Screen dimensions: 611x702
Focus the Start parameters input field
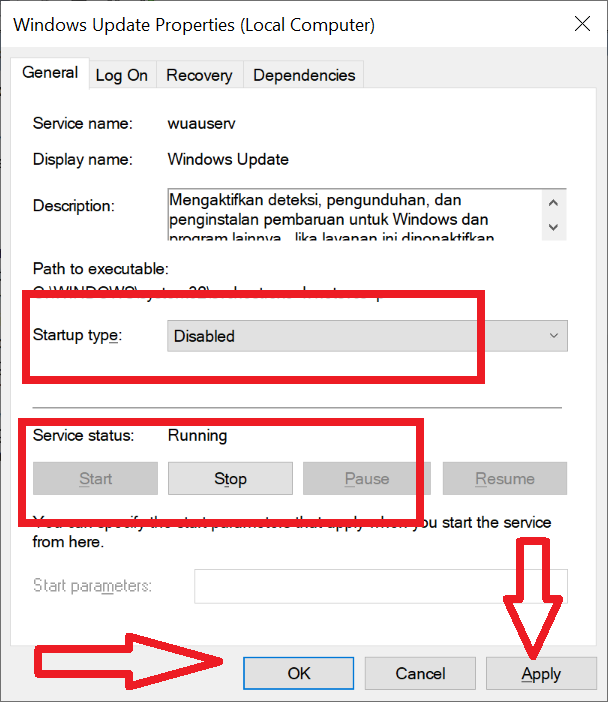380,586
